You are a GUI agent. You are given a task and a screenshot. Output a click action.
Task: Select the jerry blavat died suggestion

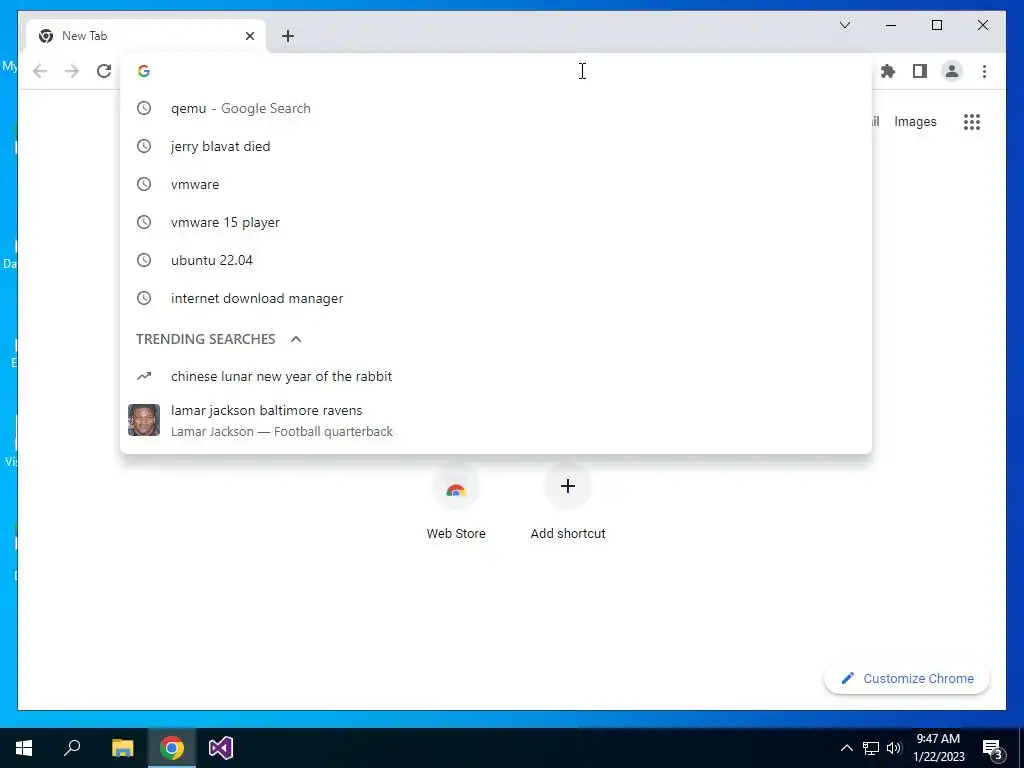click(496, 146)
